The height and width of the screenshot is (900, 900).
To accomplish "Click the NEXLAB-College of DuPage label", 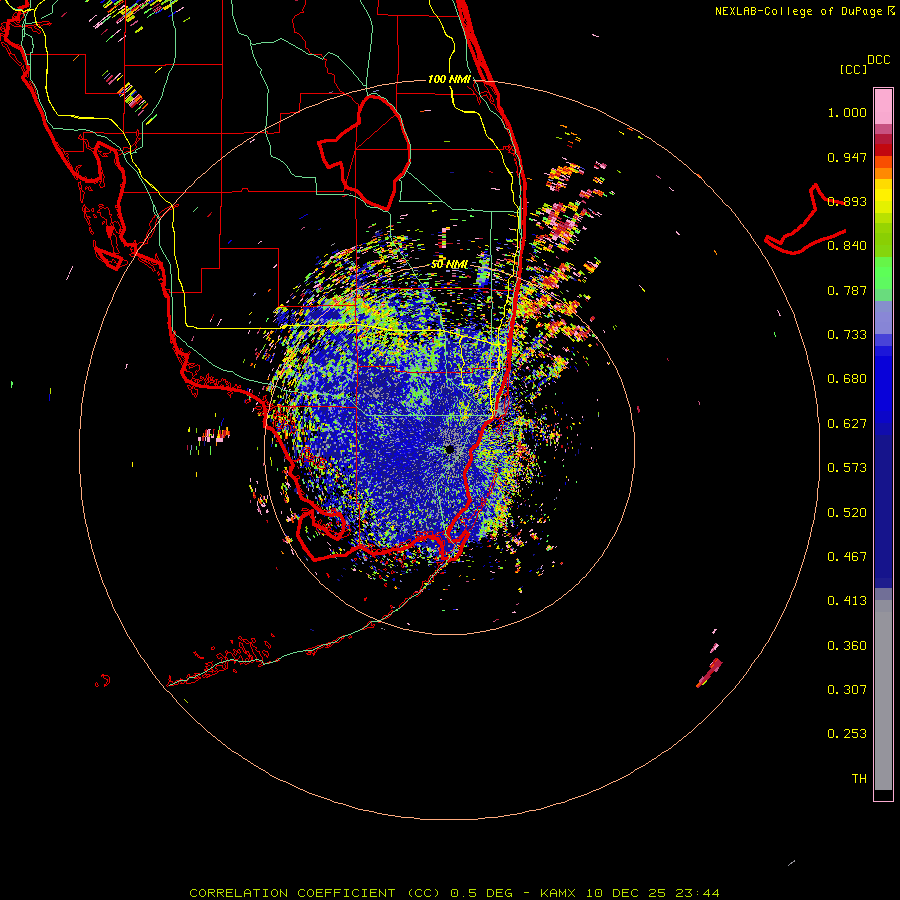I will [798, 11].
